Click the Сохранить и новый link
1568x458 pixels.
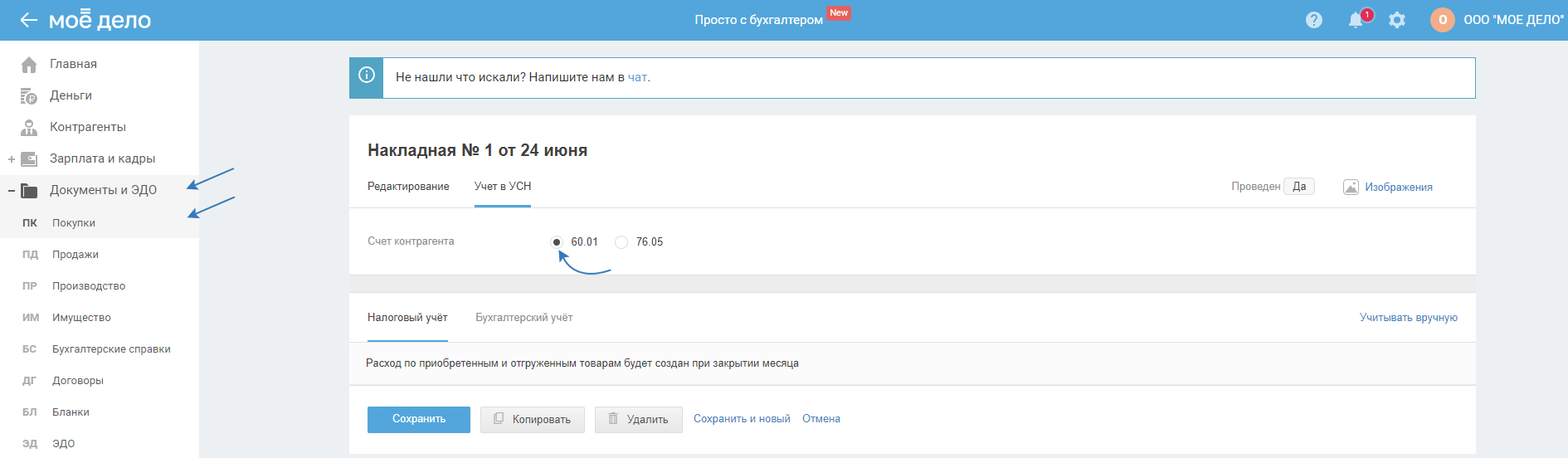coord(742,419)
